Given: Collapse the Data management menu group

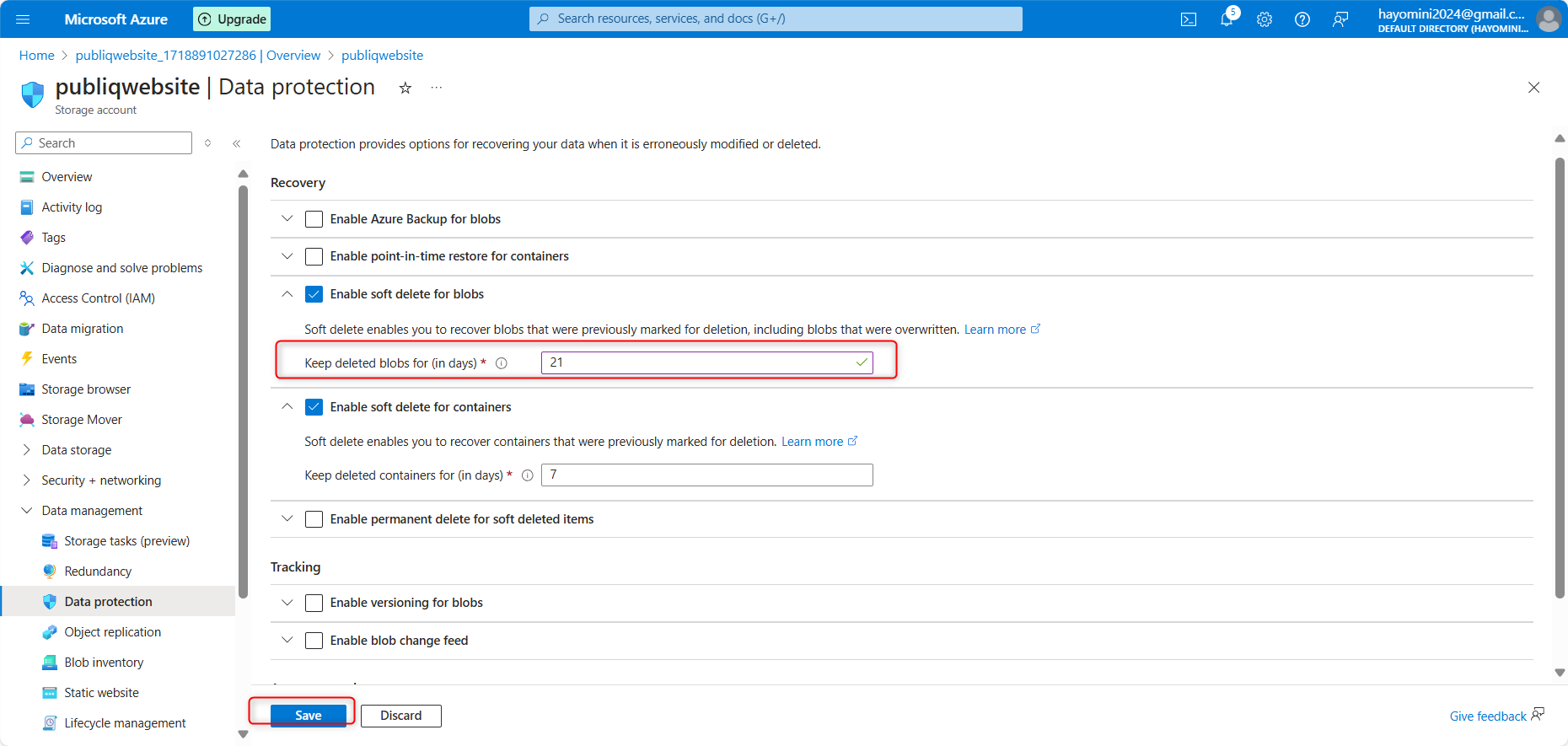Looking at the screenshot, I should coord(26,511).
